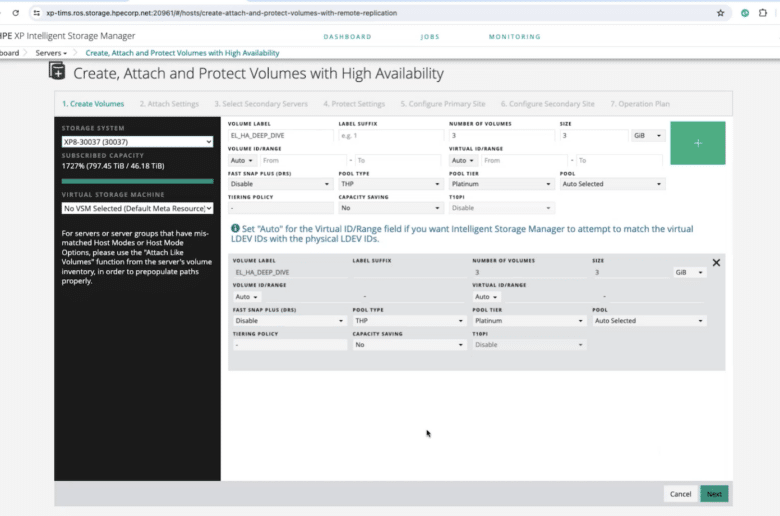The image size is (780, 516).
Task: Open the added row's Size unit GiB dropdown
Action: pyautogui.click(x=689, y=272)
